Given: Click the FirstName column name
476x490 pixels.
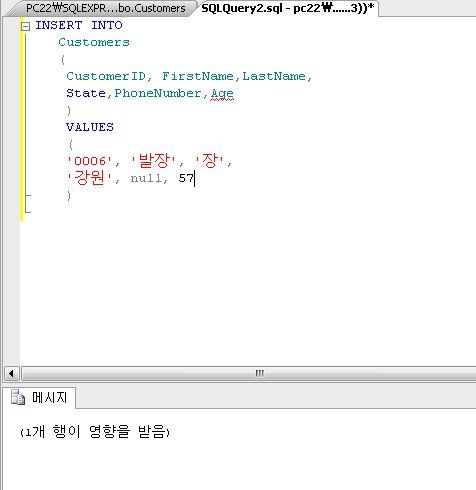Looking at the screenshot, I should (x=198, y=76).
